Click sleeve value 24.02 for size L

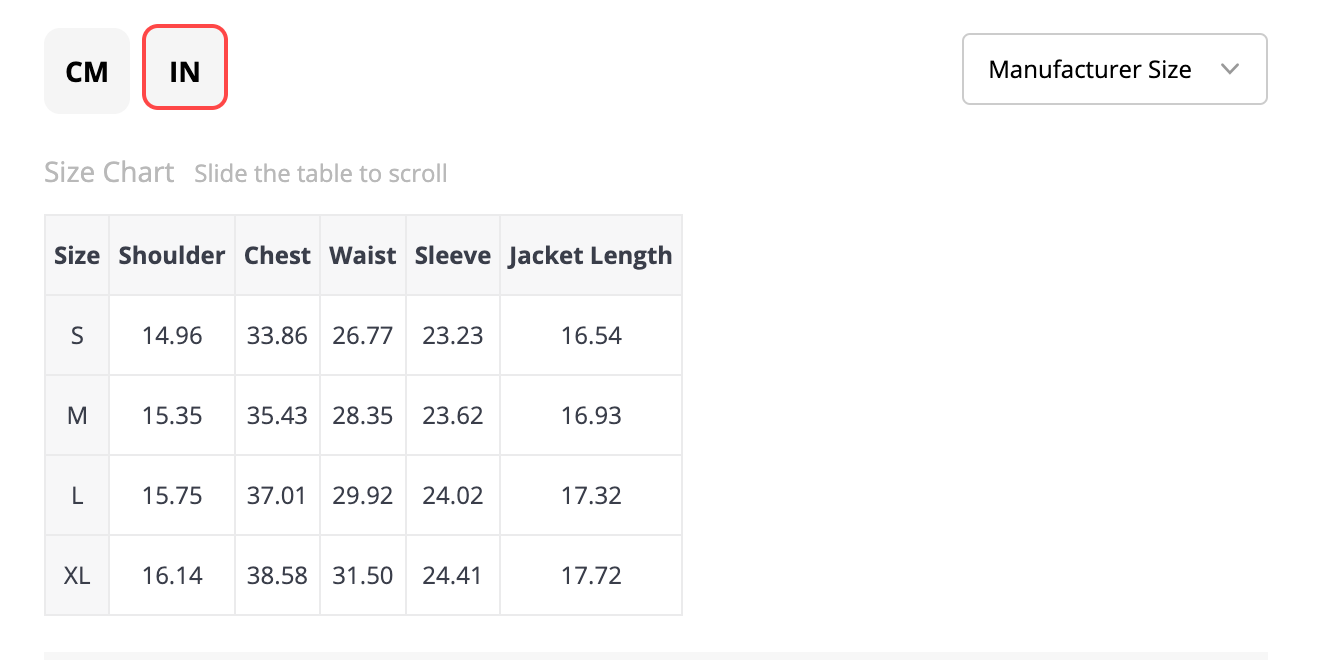coord(453,496)
